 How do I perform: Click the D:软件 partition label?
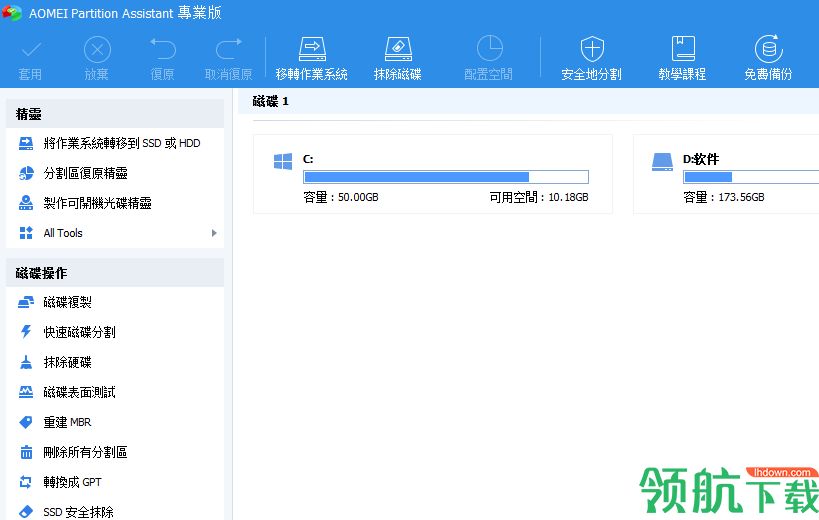coord(701,159)
